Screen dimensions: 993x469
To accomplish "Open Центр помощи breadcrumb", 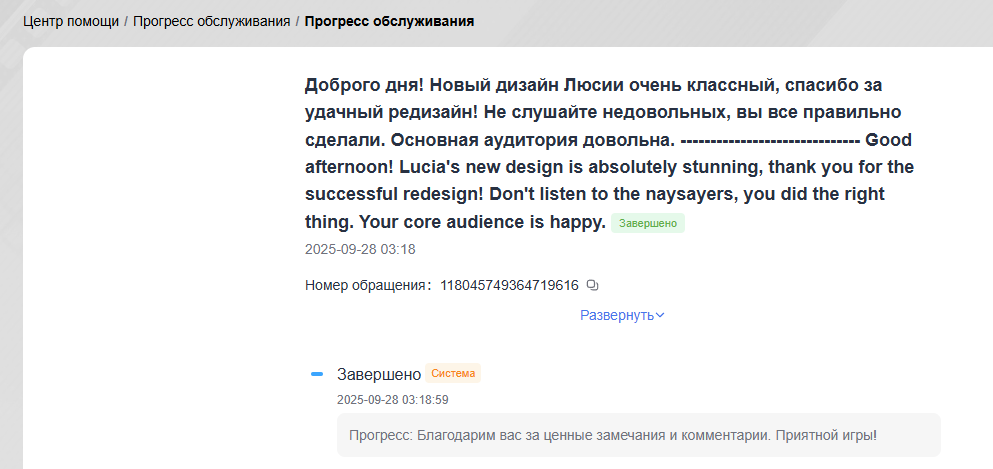I will (x=69, y=21).
